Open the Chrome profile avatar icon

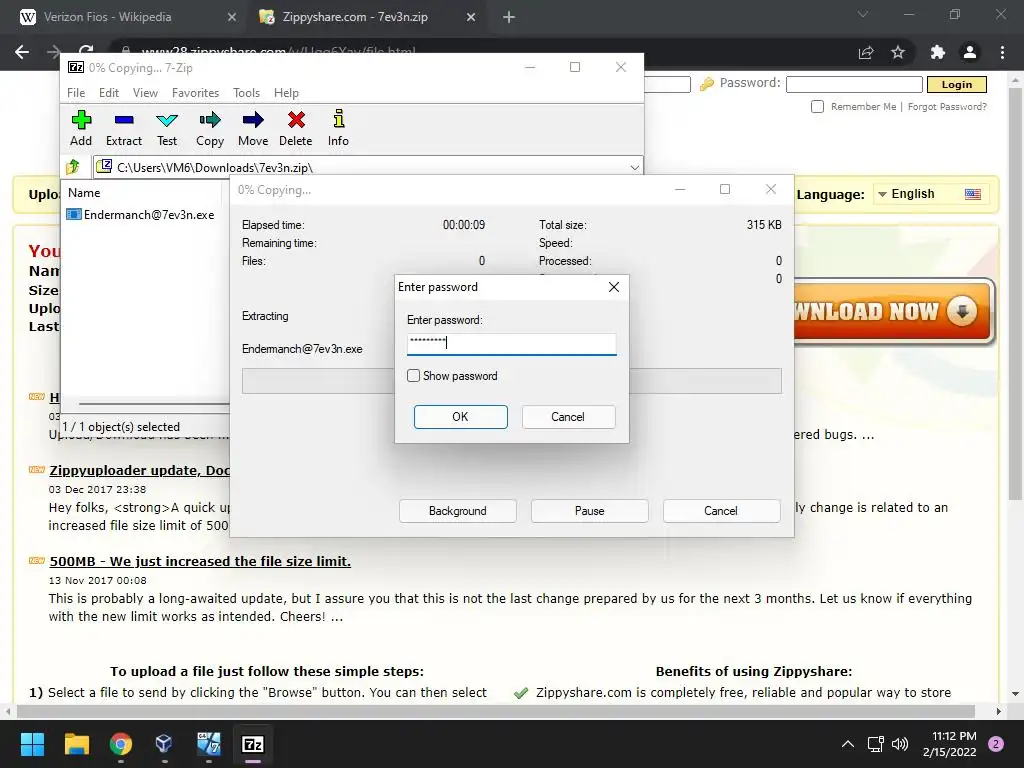[x=970, y=52]
